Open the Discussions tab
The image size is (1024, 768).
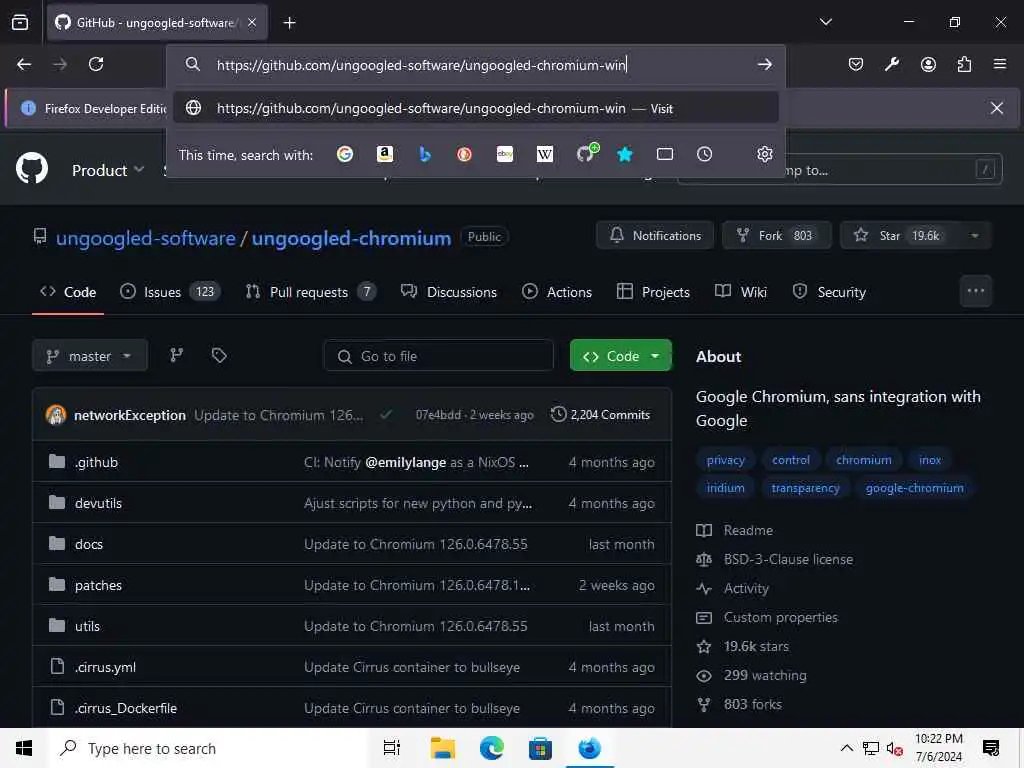coord(449,292)
